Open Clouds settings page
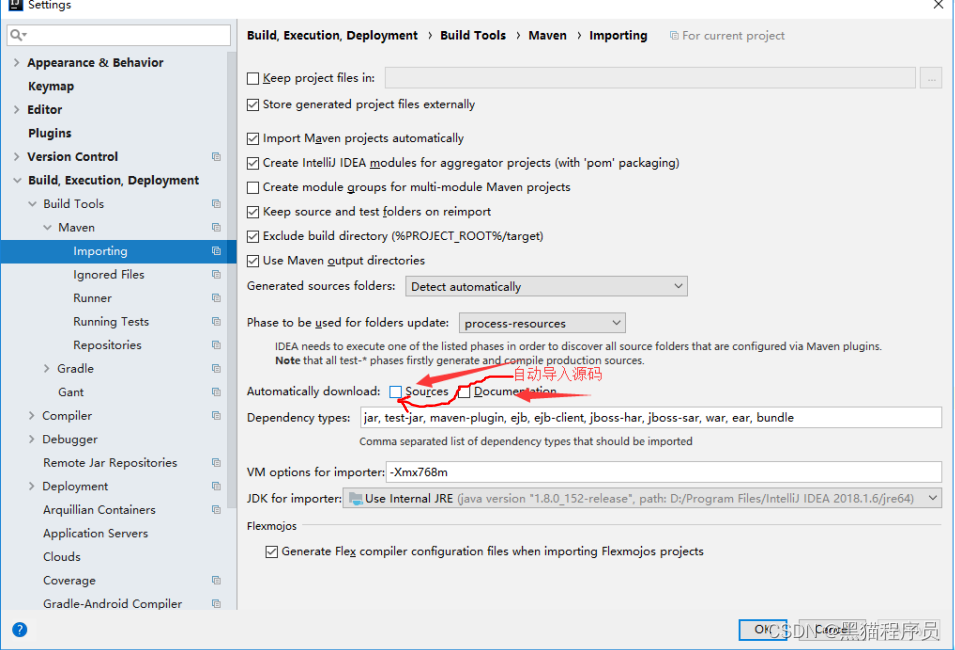 point(62,557)
